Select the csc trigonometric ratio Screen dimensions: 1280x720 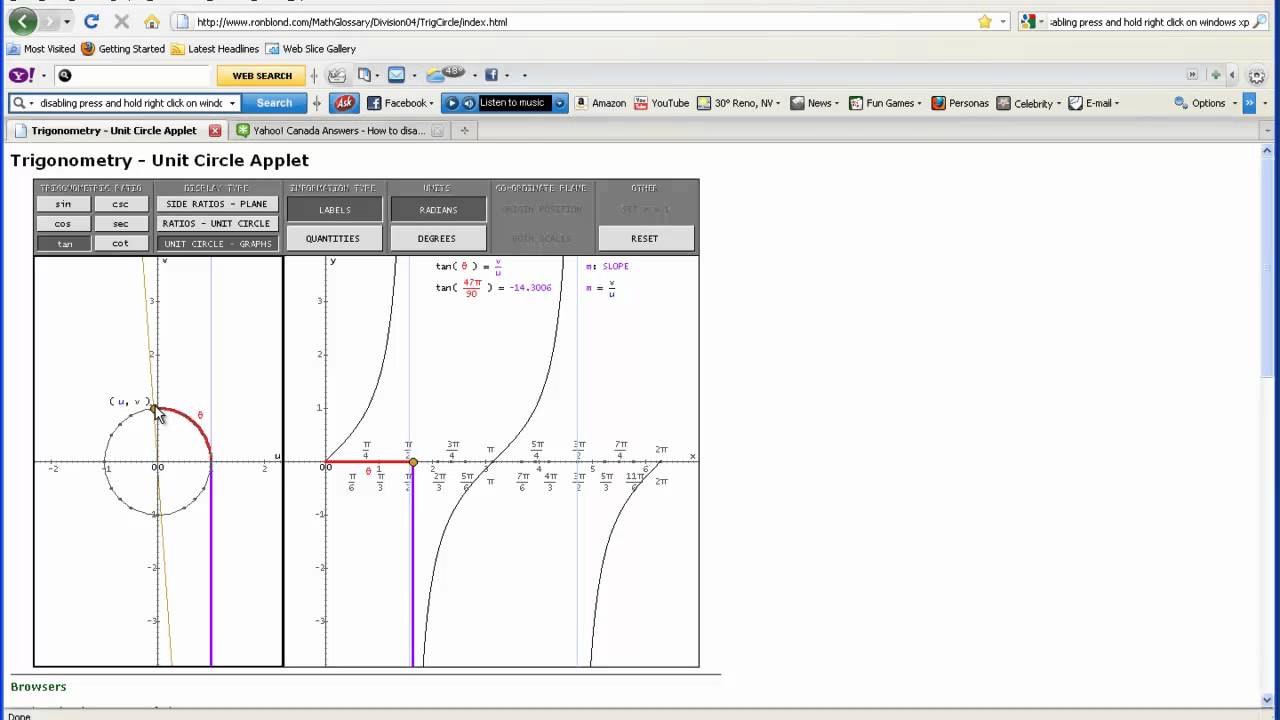[x=120, y=204]
